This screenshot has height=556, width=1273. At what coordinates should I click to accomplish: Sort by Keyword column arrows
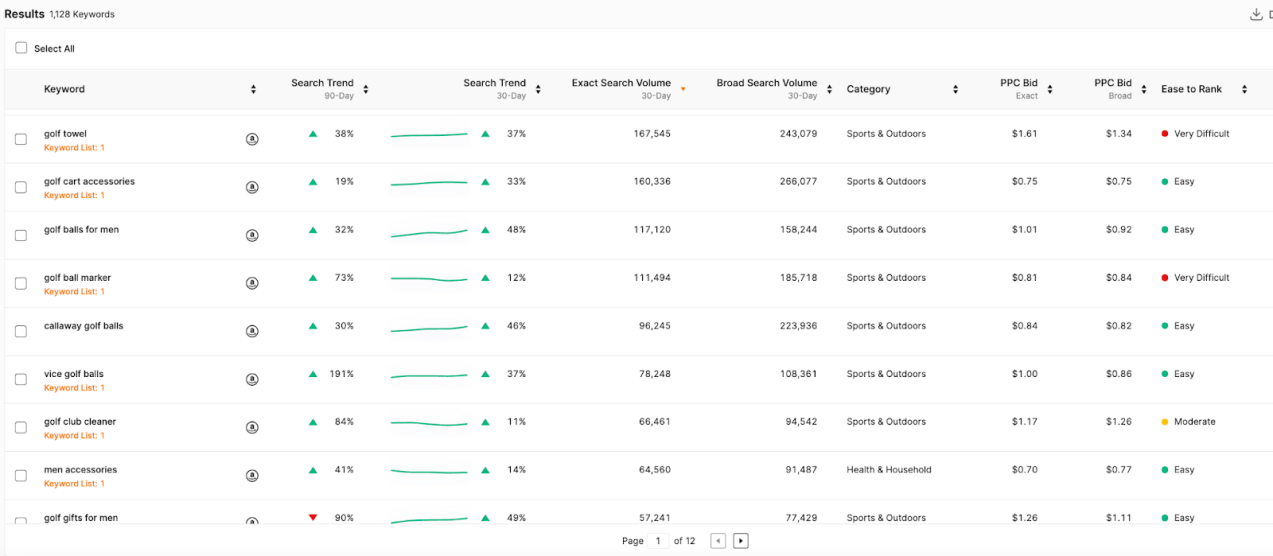click(x=253, y=89)
